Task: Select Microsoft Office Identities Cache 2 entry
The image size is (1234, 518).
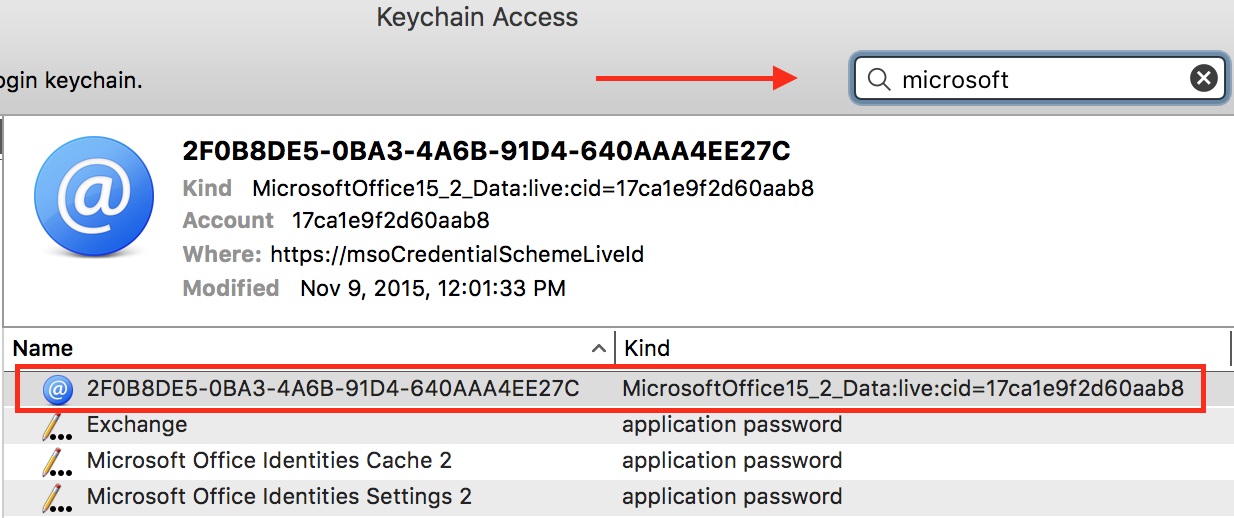Action: coord(269,461)
